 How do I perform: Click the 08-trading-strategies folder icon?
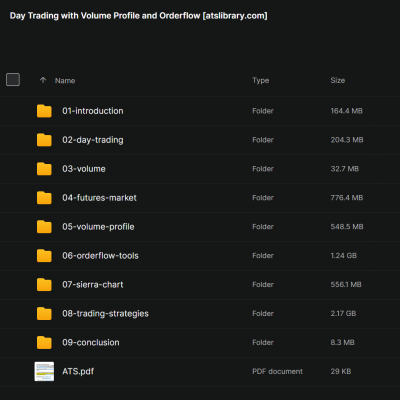coord(44,314)
